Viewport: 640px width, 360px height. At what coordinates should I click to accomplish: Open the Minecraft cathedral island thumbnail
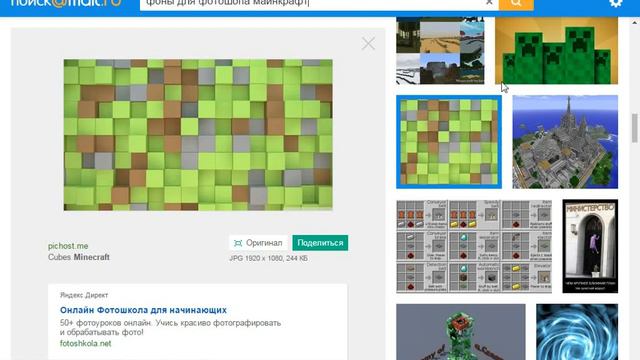565,142
